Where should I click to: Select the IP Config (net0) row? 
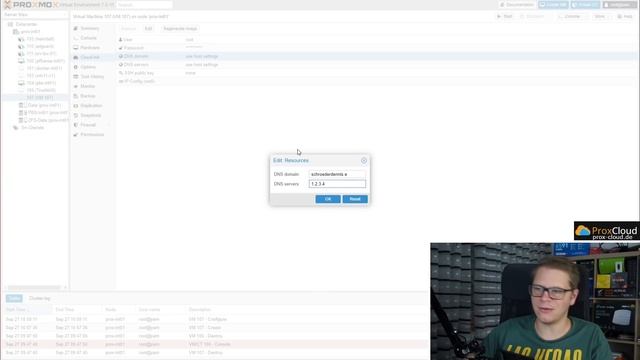click(376, 81)
